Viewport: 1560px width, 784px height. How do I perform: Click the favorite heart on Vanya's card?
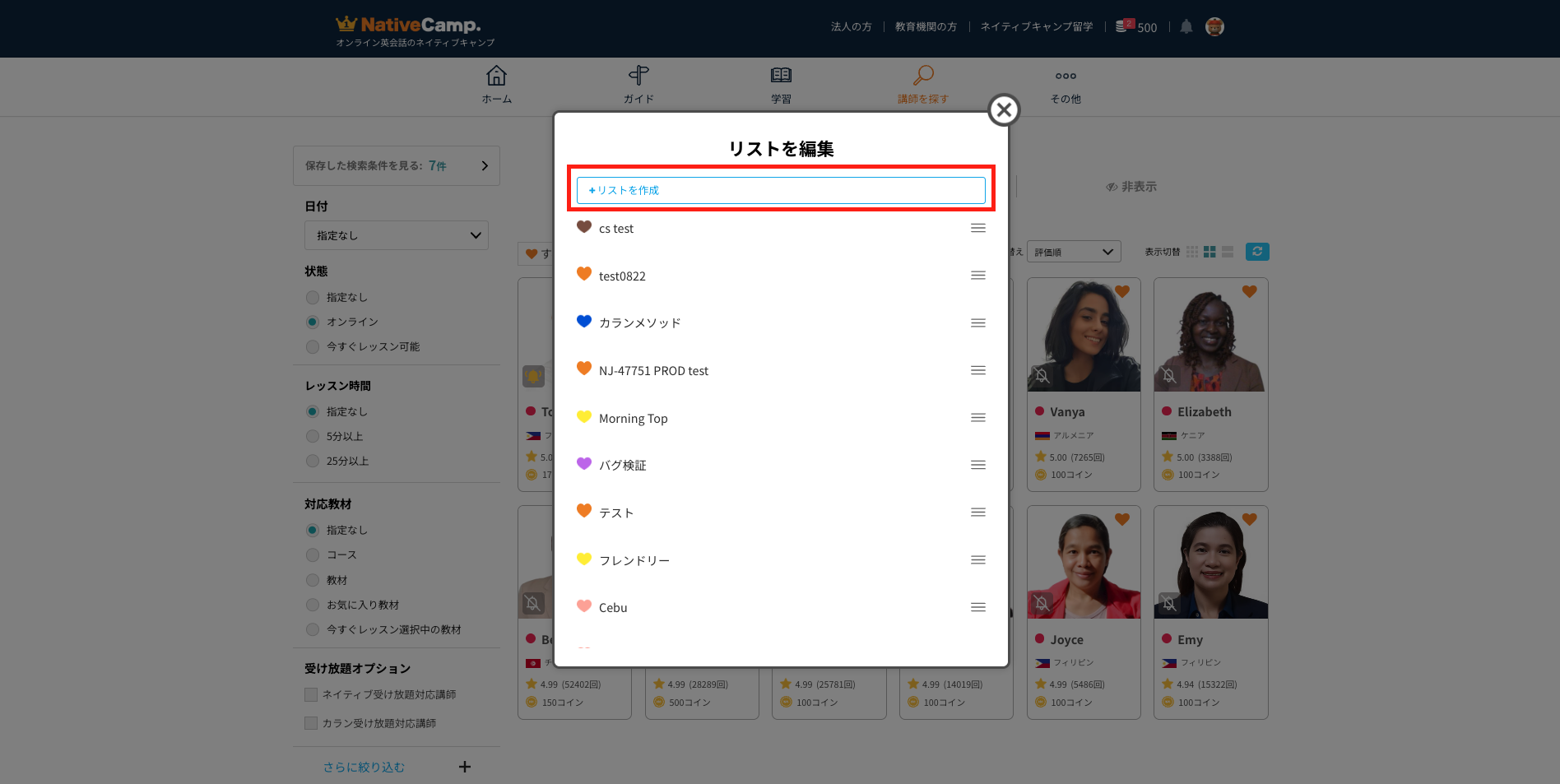1122,291
